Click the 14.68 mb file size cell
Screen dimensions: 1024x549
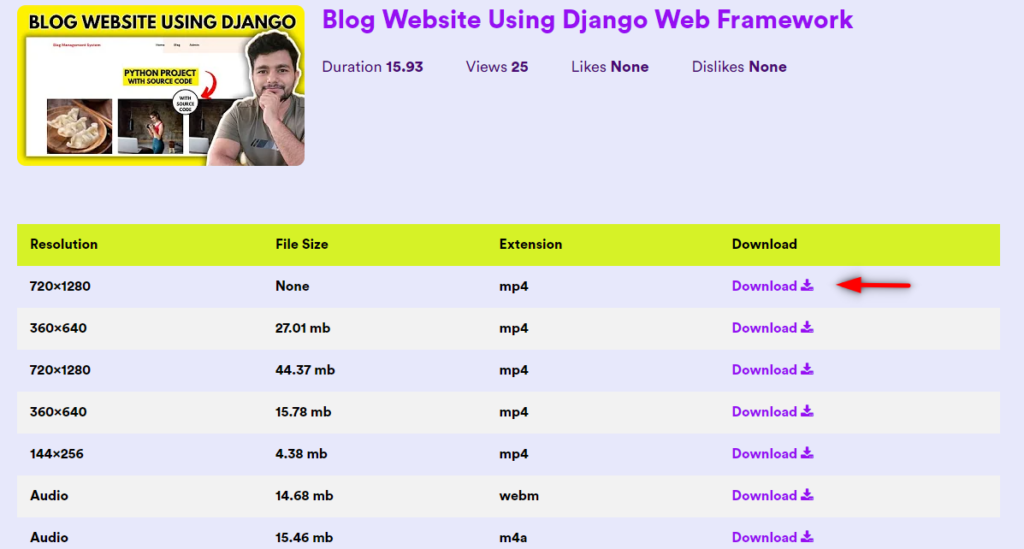pos(304,495)
